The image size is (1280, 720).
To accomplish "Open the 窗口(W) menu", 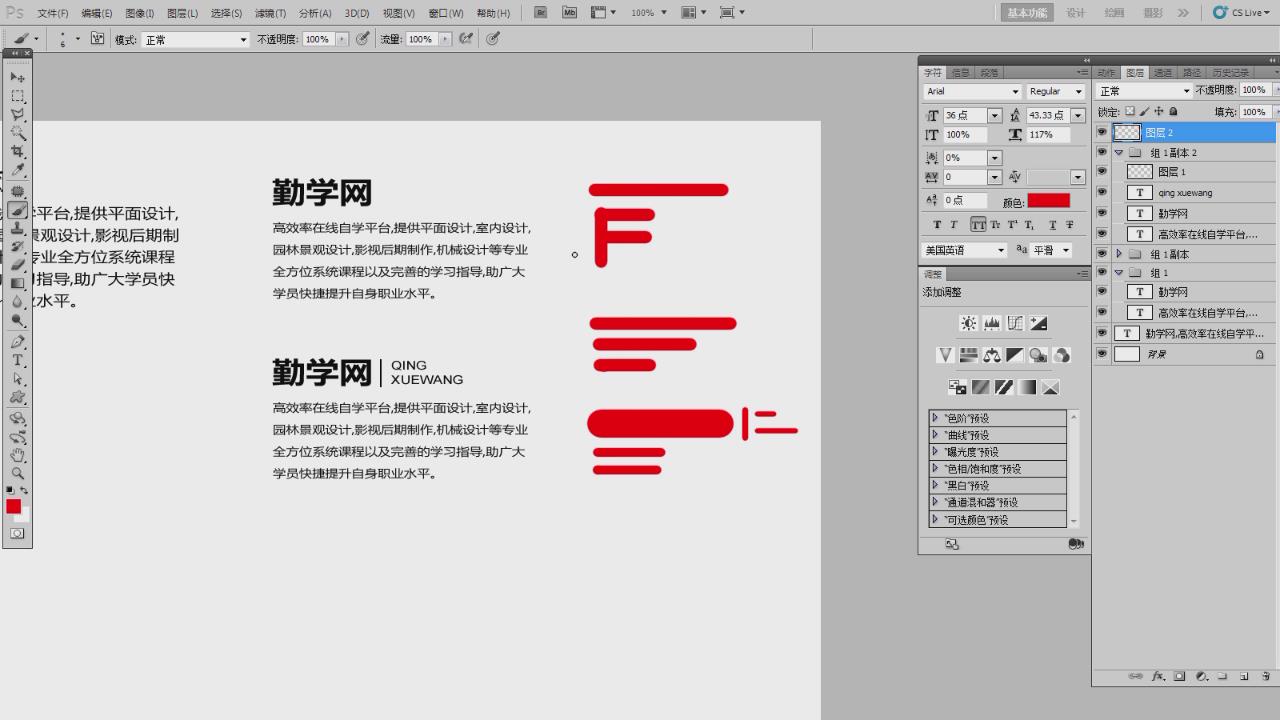I will (x=445, y=13).
